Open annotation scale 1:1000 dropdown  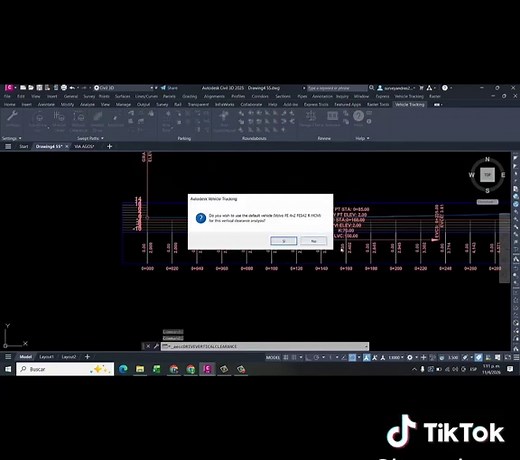pos(396,357)
